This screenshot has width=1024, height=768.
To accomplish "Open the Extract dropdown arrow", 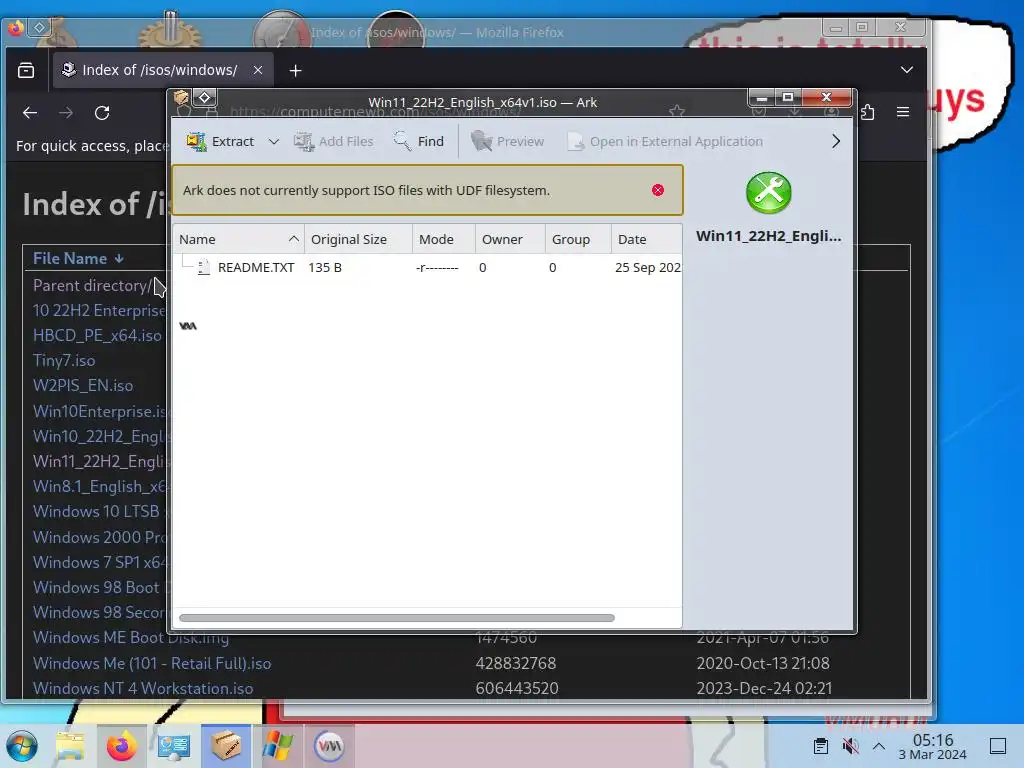I will click(x=274, y=142).
